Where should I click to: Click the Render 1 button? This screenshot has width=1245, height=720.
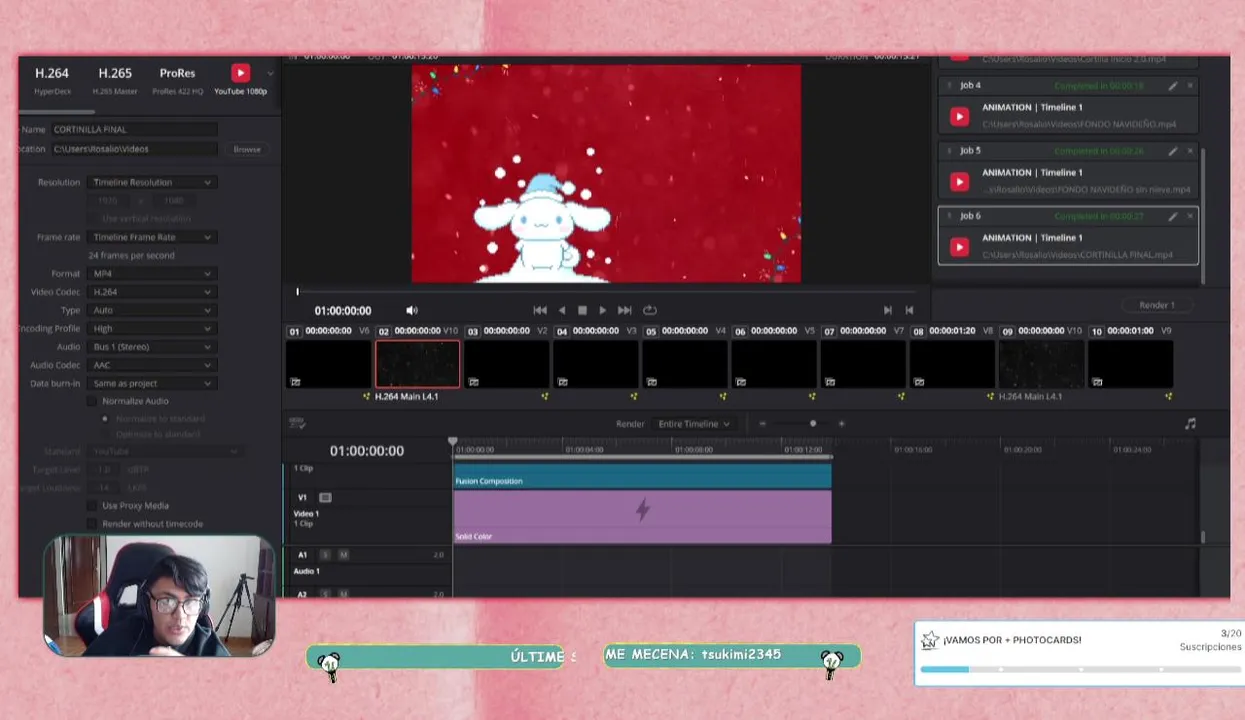click(1157, 305)
